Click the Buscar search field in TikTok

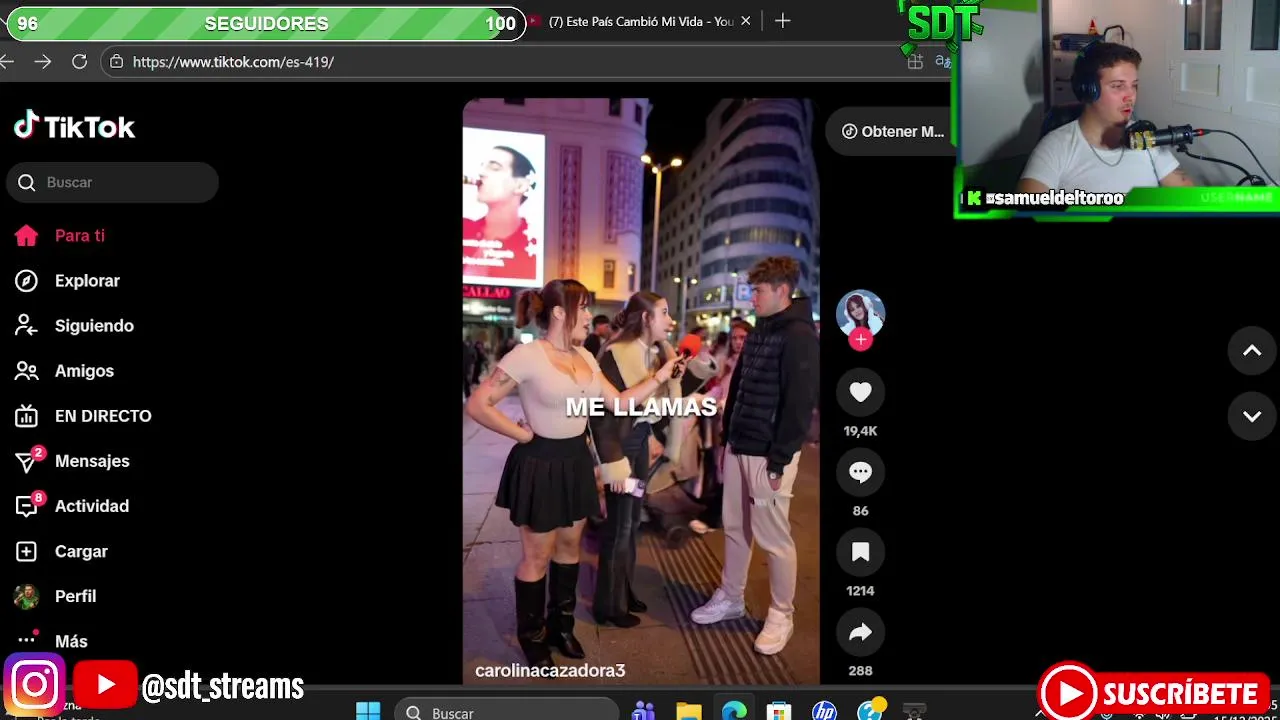[112, 182]
